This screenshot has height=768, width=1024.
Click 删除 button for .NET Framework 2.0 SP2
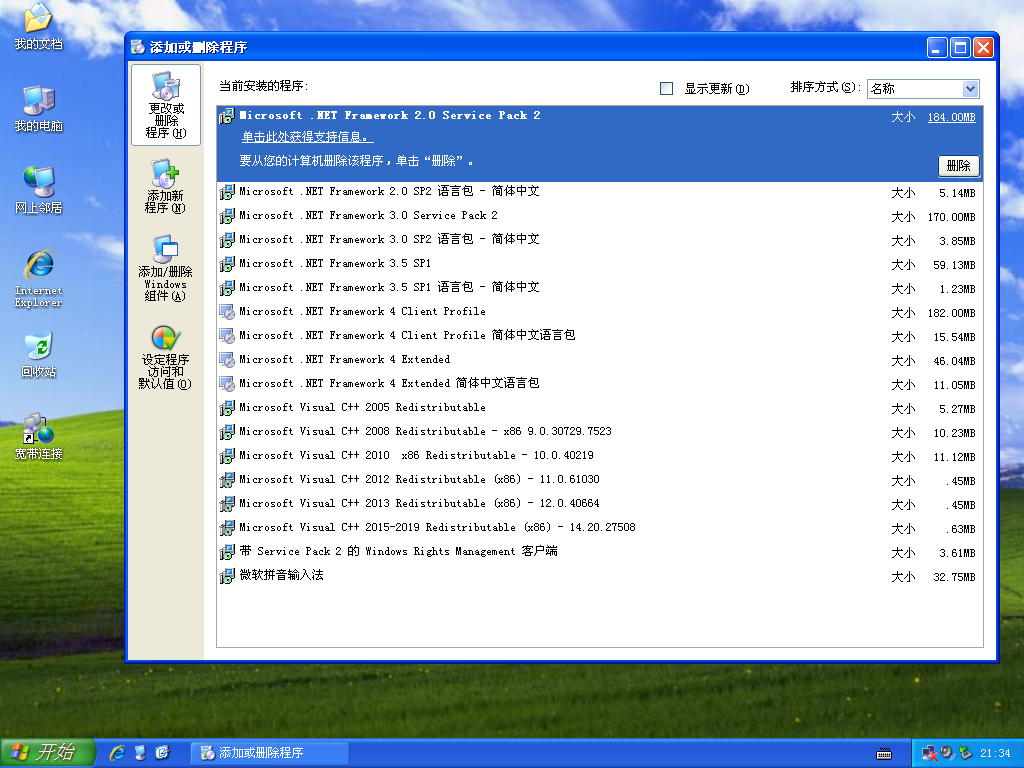click(x=958, y=166)
